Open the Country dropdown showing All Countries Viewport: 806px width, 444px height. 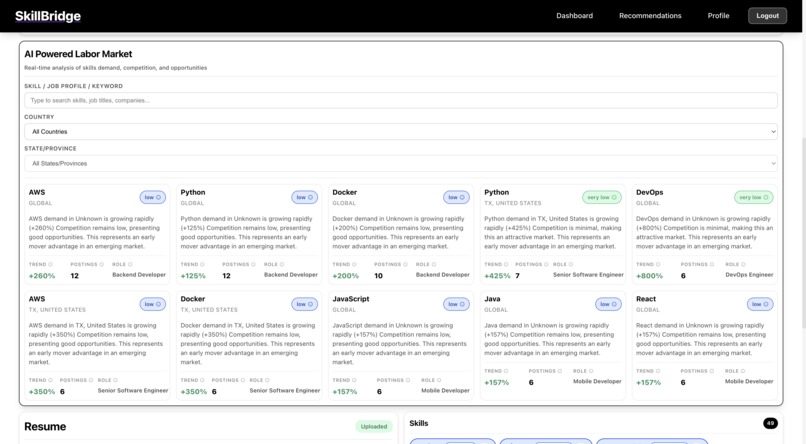tap(401, 132)
